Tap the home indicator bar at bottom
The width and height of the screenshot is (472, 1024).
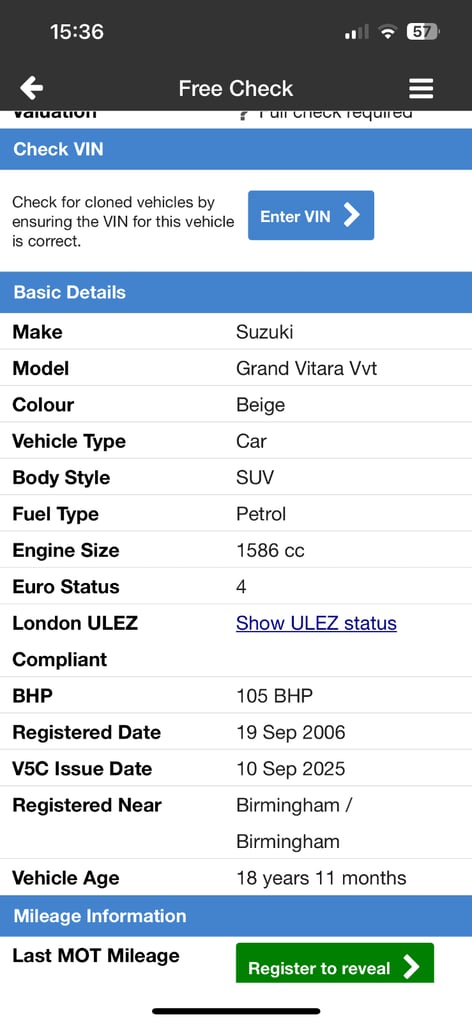[236, 1011]
